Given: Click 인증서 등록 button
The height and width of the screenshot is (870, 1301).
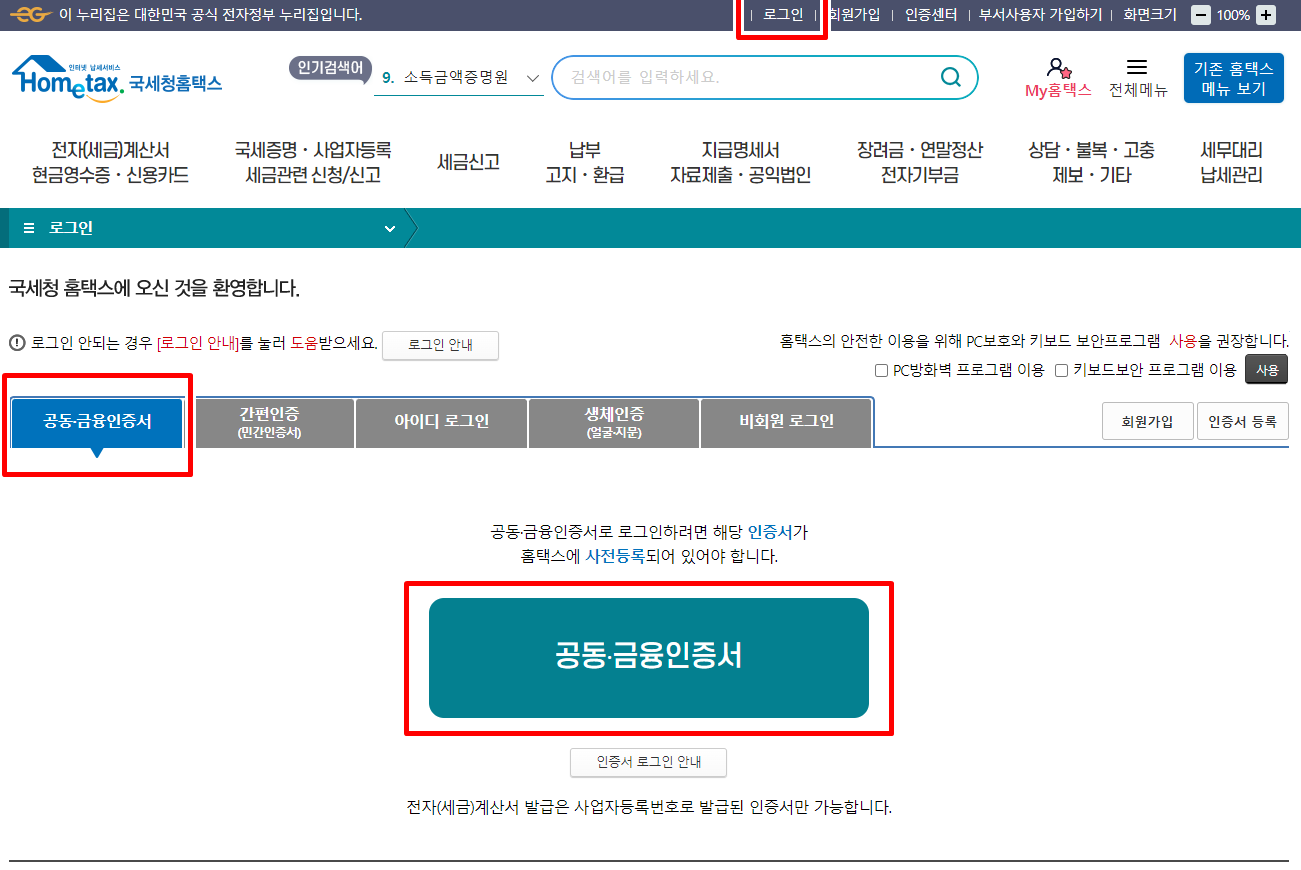Looking at the screenshot, I should 1243,421.
